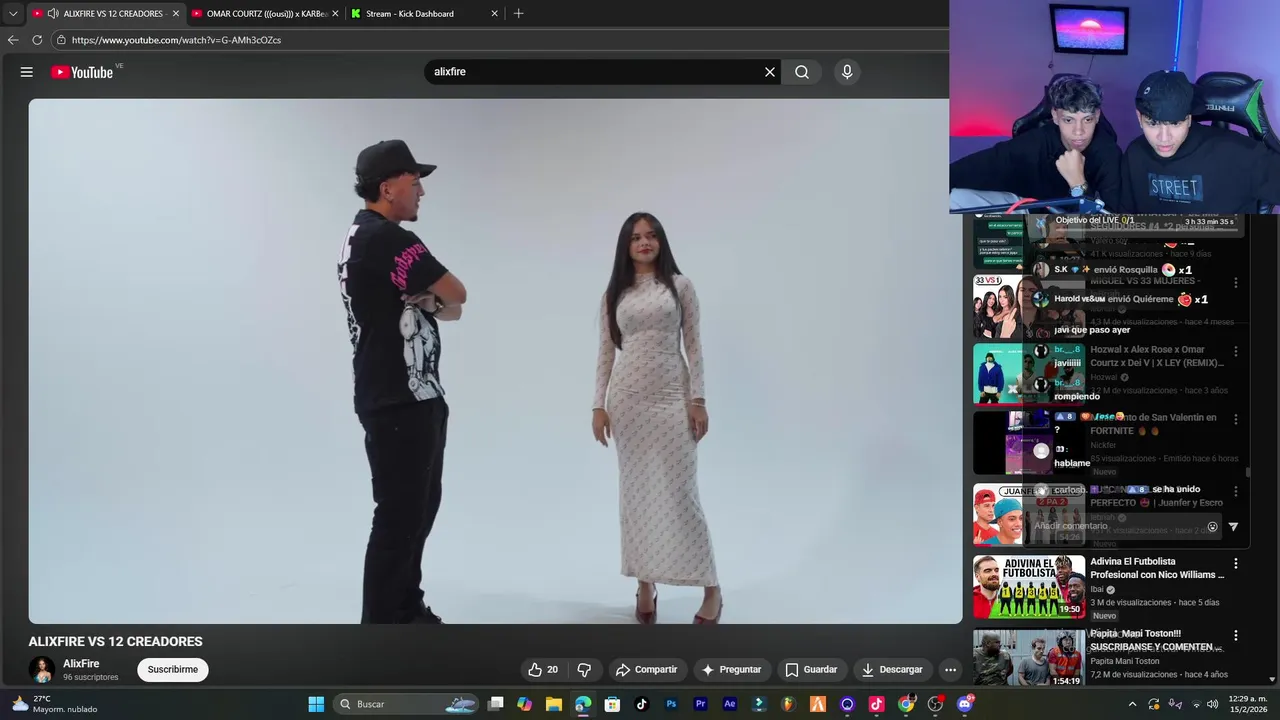
Task: Open the YouTube guide hamburger menu
Action: [27, 72]
